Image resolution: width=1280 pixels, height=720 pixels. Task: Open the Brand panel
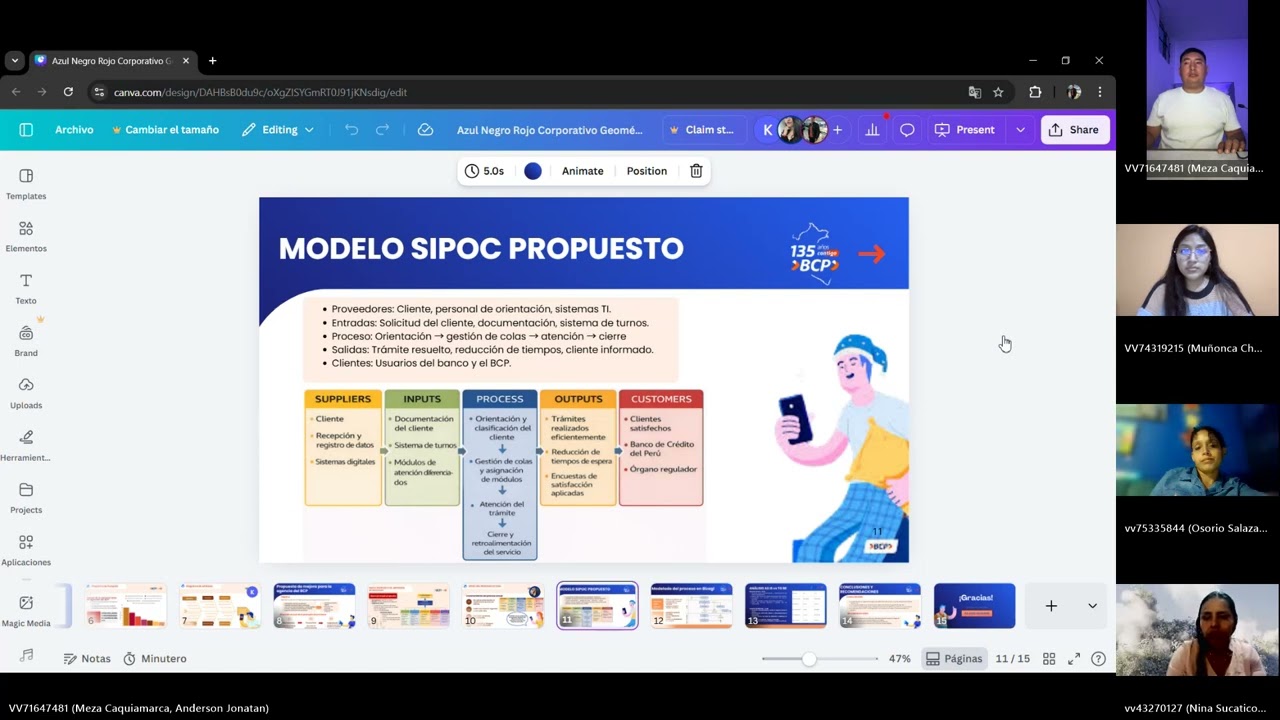tap(26, 341)
